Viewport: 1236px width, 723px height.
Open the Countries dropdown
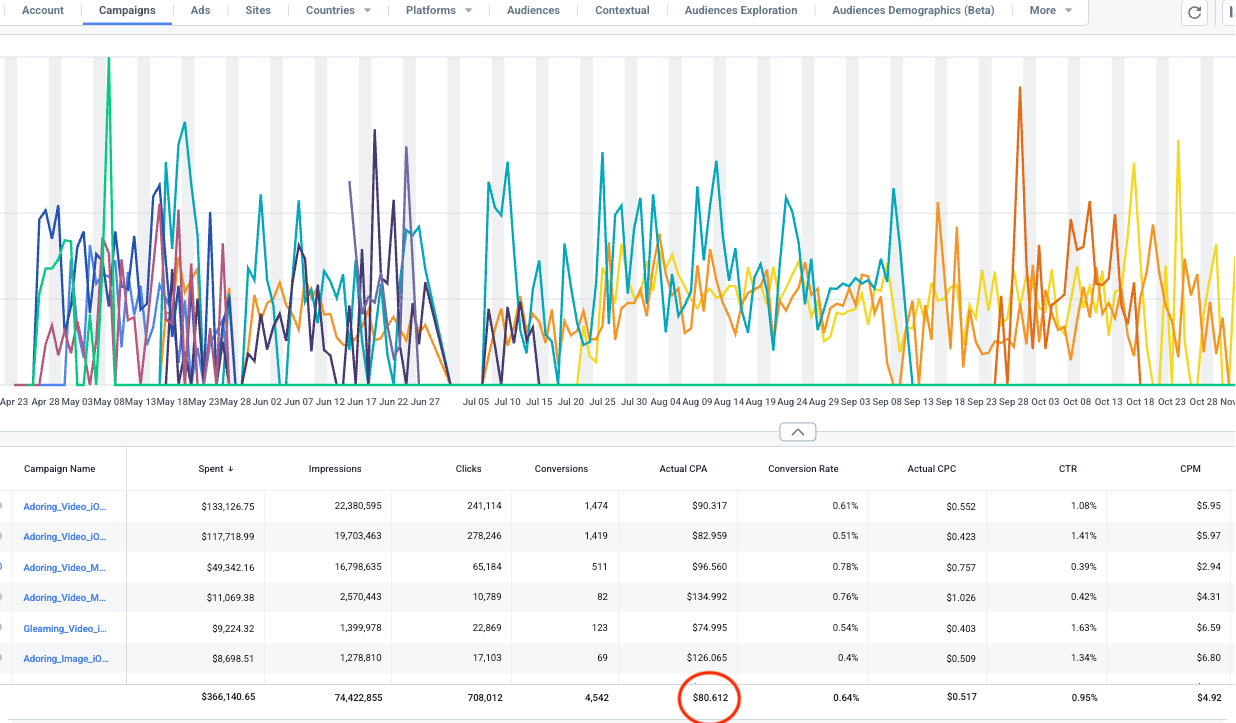338,11
